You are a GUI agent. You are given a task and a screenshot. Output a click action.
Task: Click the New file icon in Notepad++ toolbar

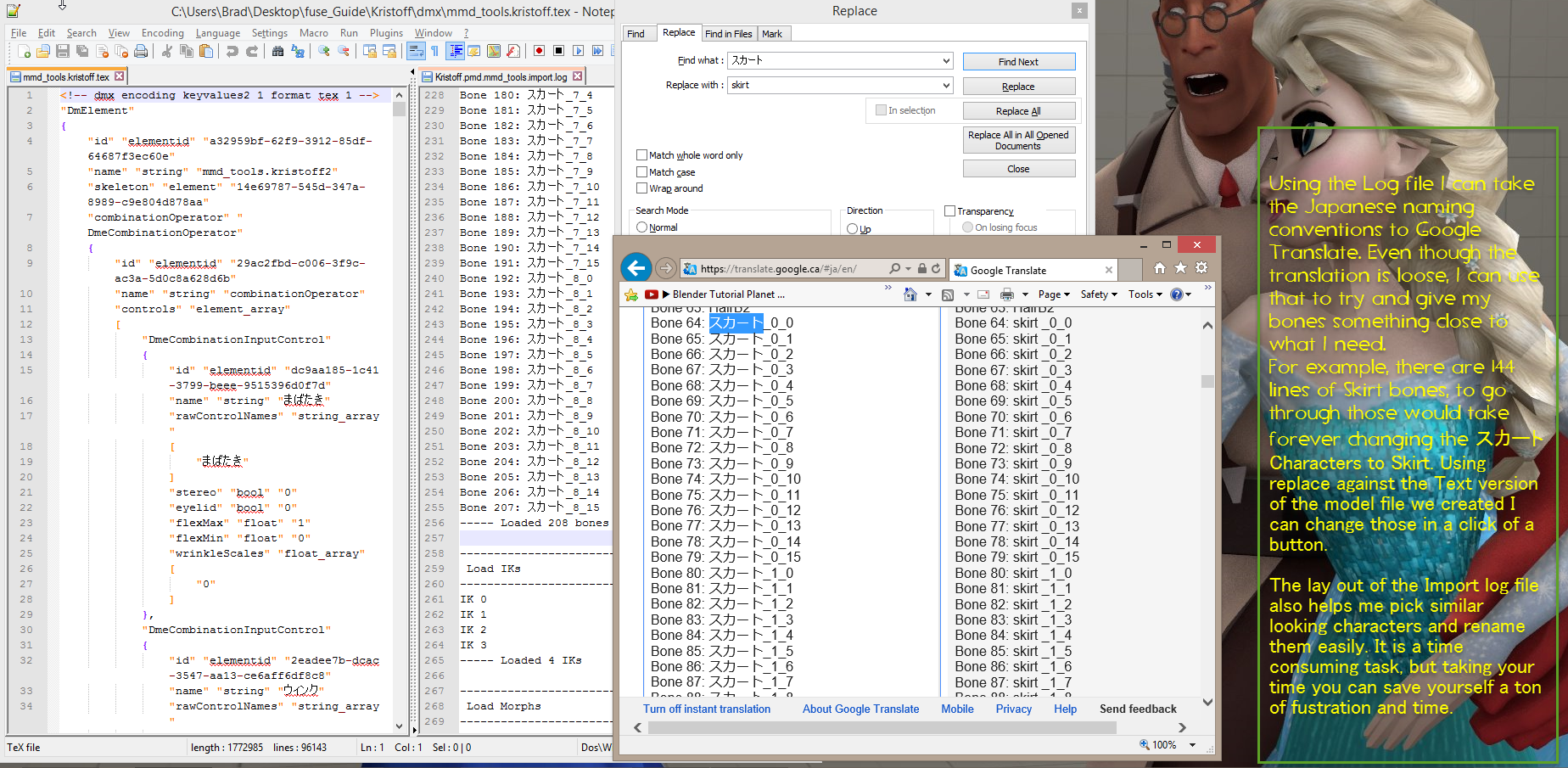tap(25, 51)
